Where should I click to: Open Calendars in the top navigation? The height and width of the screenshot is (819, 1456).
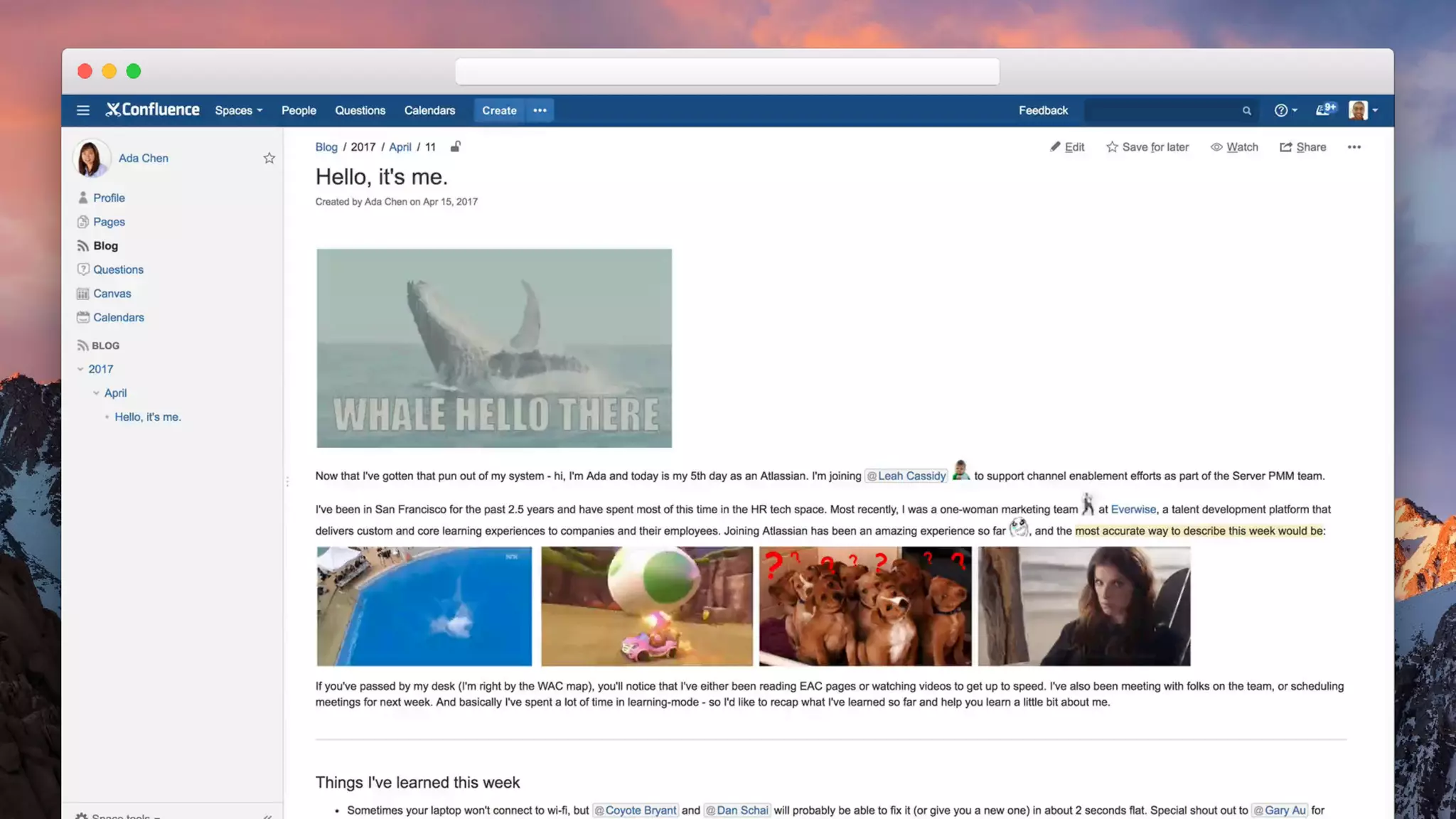[429, 110]
